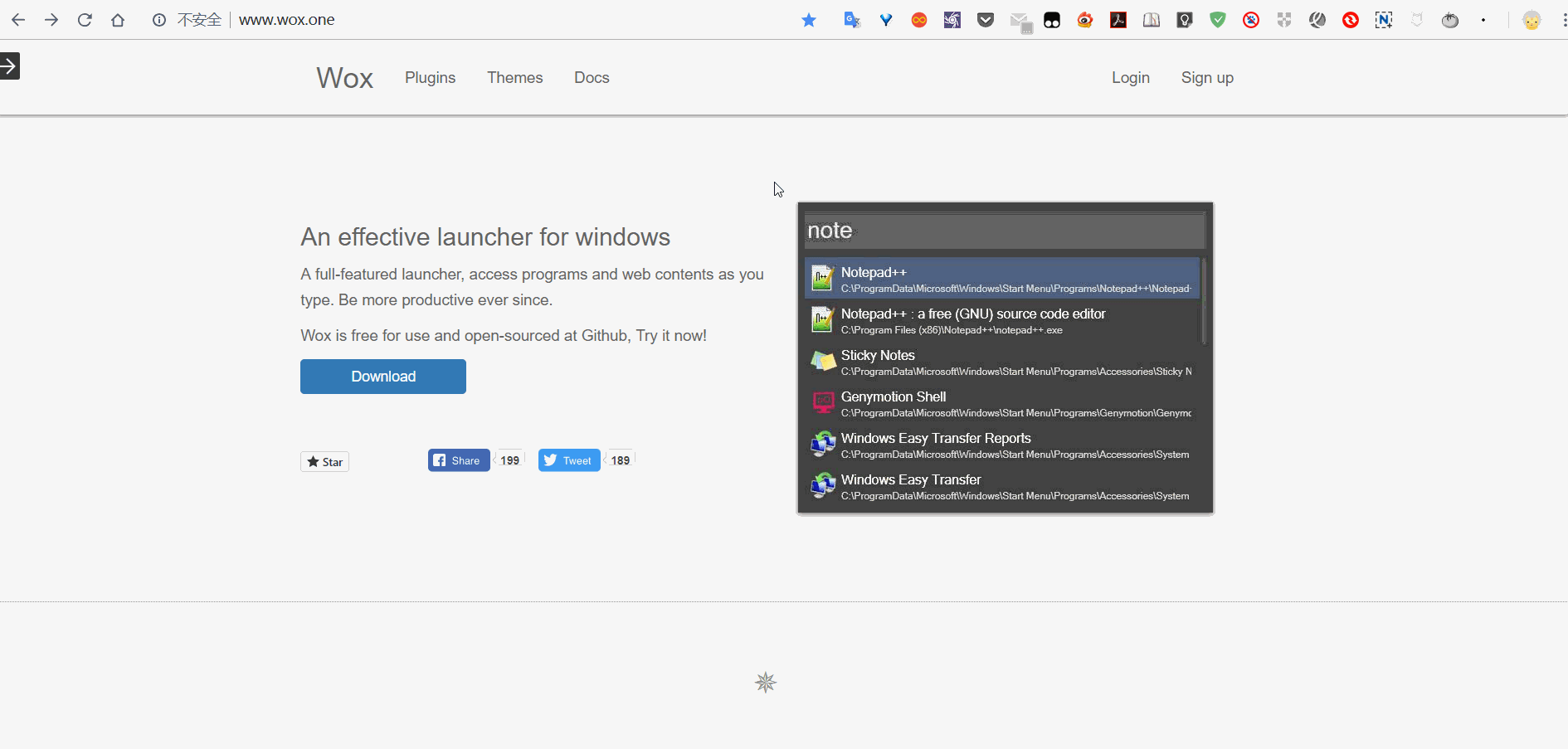The width and height of the screenshot is (1568, 749).
Task: Click the Login link
Action: pos(1131,77)
